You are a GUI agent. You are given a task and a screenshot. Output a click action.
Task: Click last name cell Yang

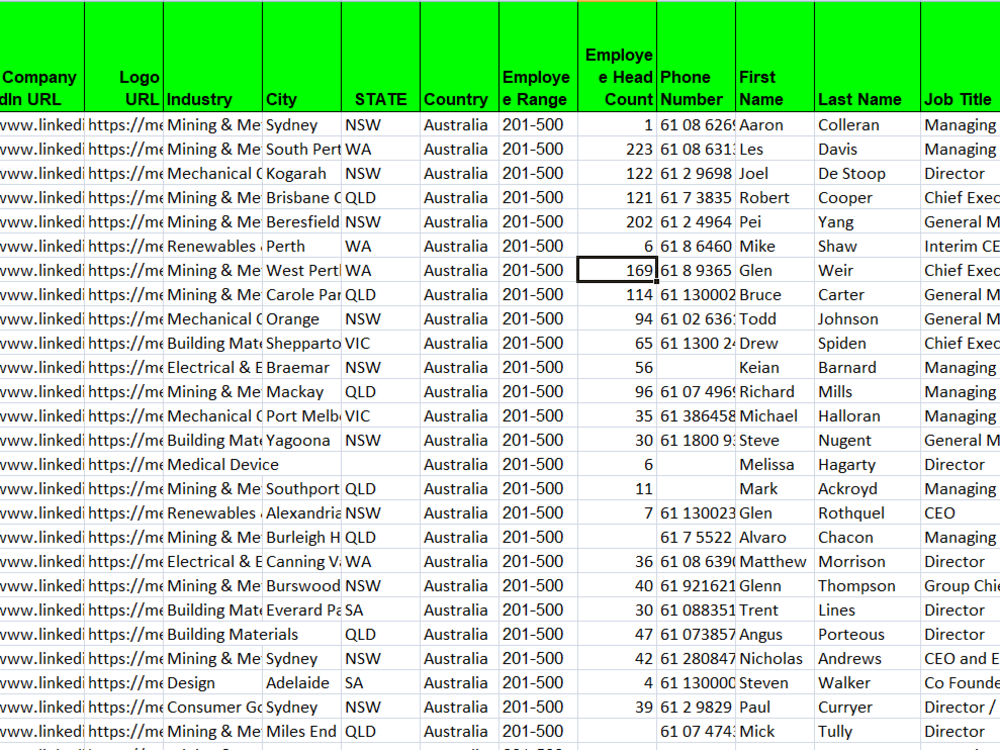tap(867, 222)
